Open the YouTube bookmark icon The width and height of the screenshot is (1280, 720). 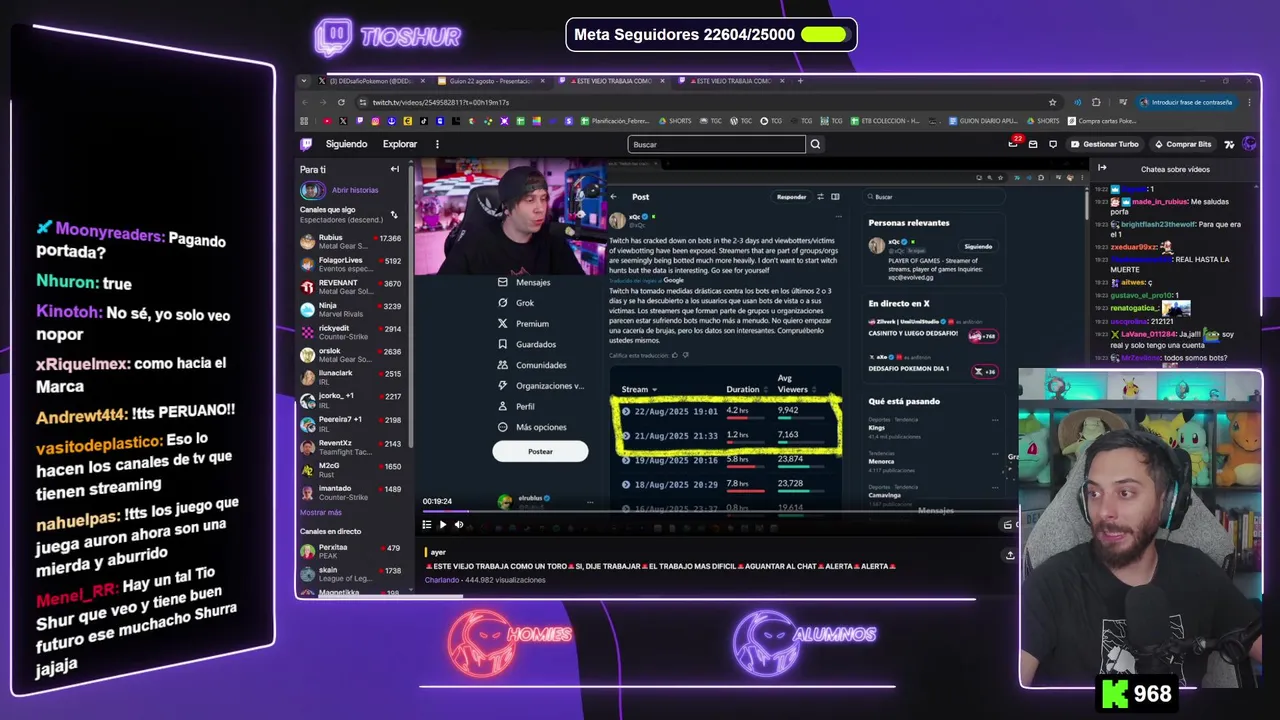[327, 121]
